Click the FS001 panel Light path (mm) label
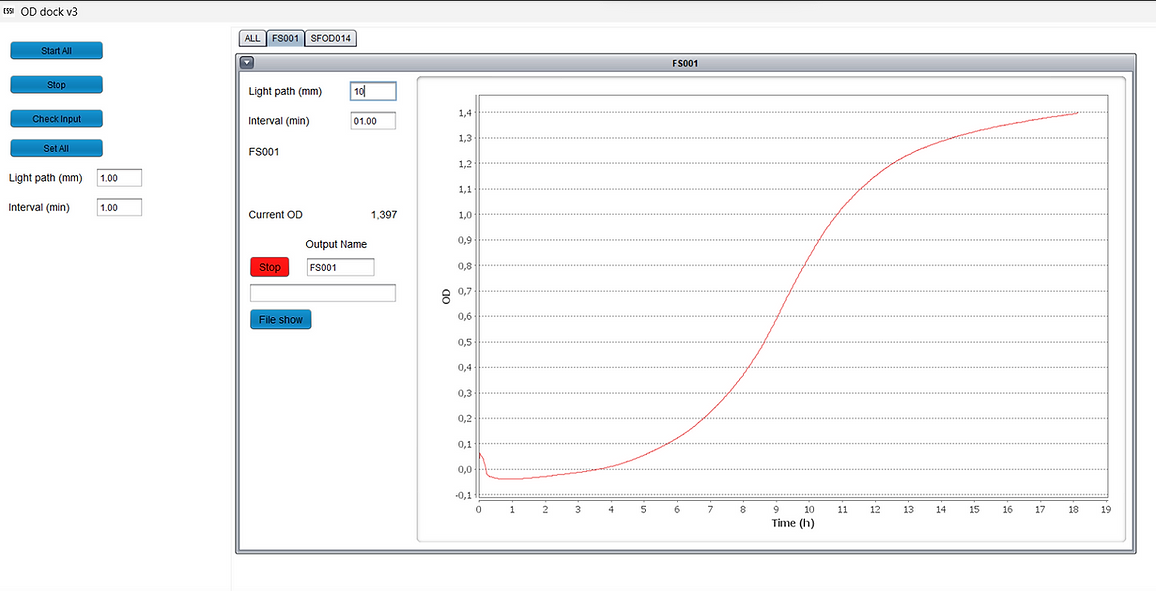 (285, 91)
